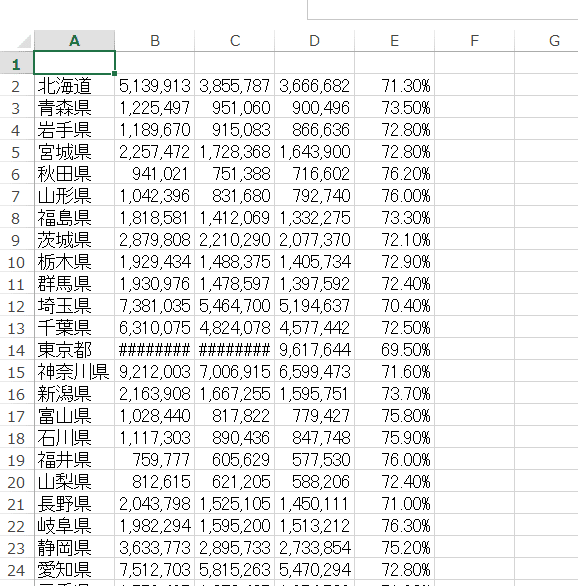Click cell with value 5,194,637
578x586 pixels.
click(315, 306)
